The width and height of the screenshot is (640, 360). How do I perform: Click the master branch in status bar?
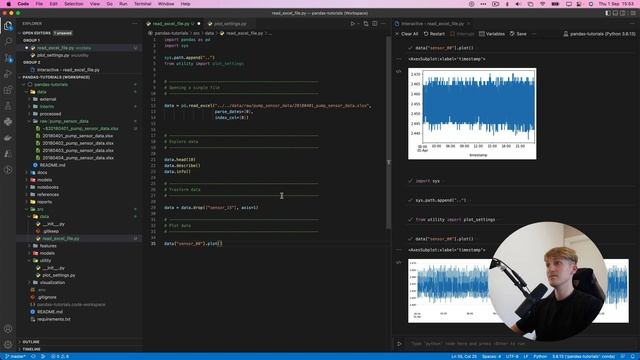pos(15,356)
